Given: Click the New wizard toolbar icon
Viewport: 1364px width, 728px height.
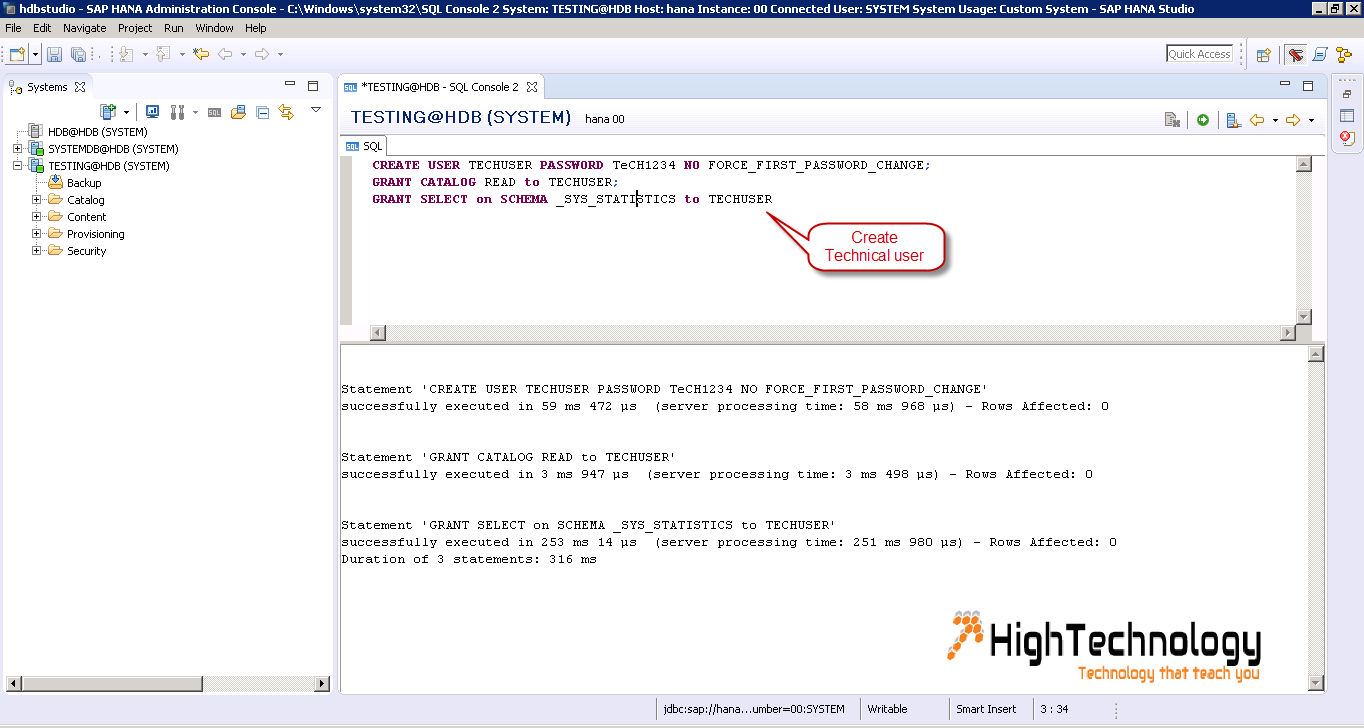Looking at the screenshot, I should [18, 54].
